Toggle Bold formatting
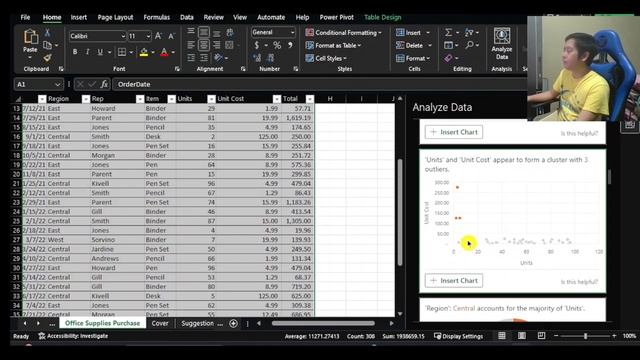This screenshot has height=360, width=640. (x=75, y=52)
